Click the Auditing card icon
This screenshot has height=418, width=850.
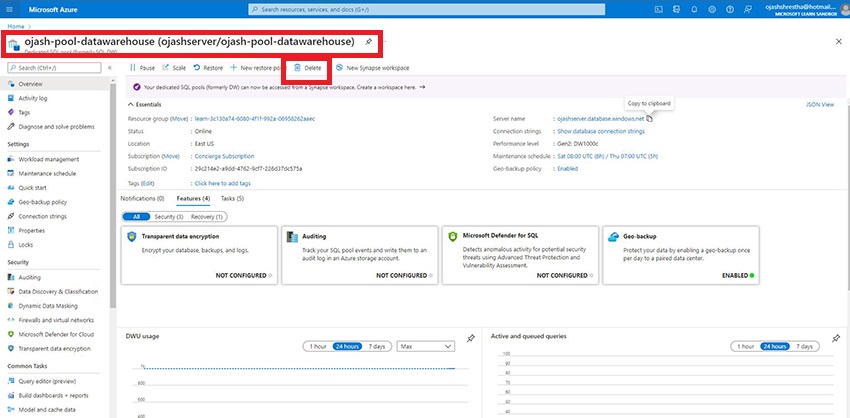coord(293,237)
